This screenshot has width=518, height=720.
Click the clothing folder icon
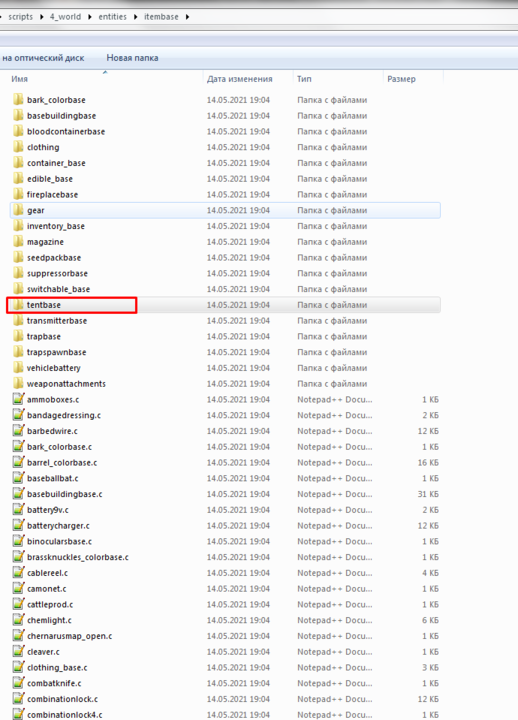tap(18, 147)
